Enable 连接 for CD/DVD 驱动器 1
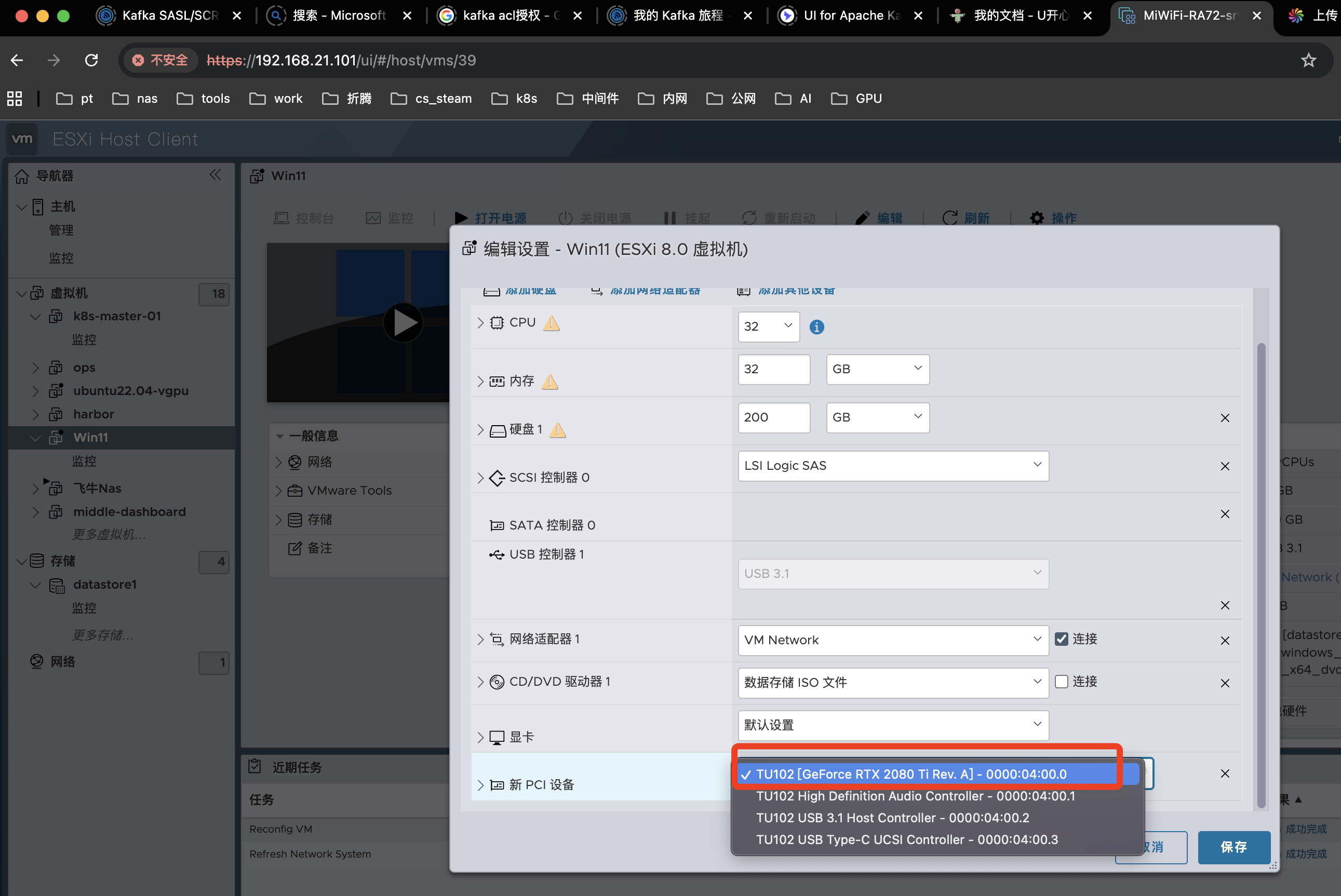1341x896 pixels. coord(1062,681)
